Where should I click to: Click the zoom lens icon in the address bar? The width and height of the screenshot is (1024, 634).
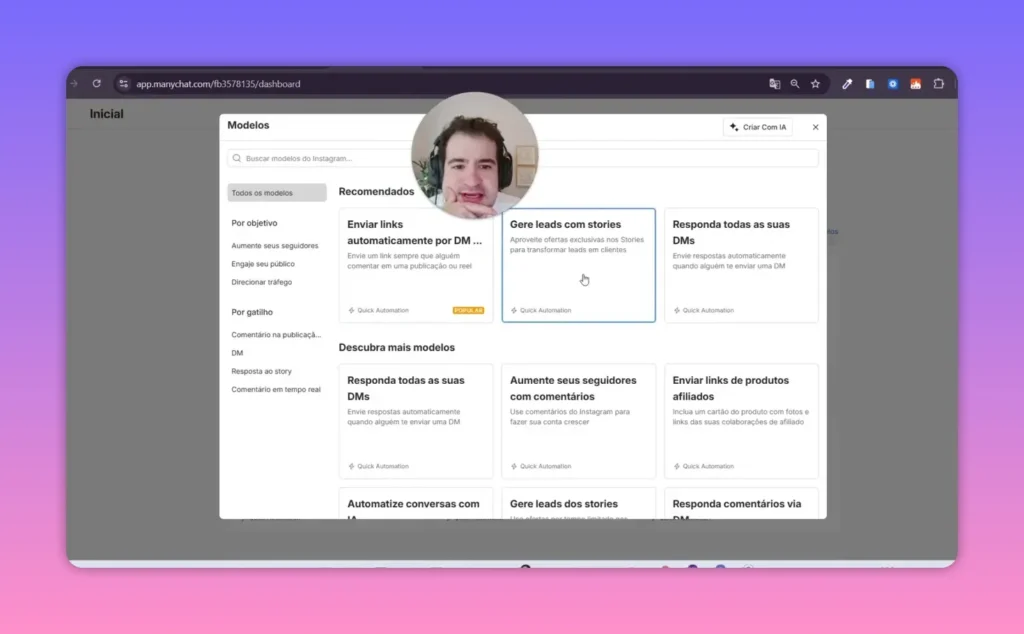pos(795,84)
